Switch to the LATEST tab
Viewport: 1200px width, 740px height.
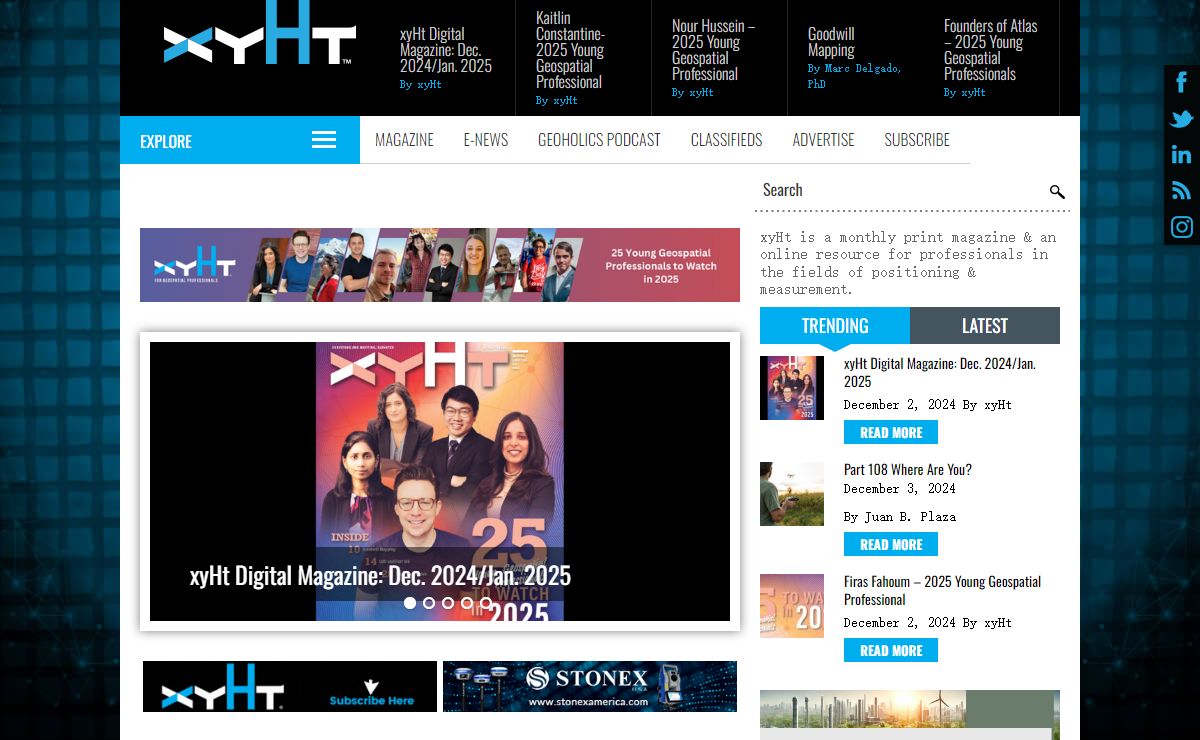coord(985,326)
